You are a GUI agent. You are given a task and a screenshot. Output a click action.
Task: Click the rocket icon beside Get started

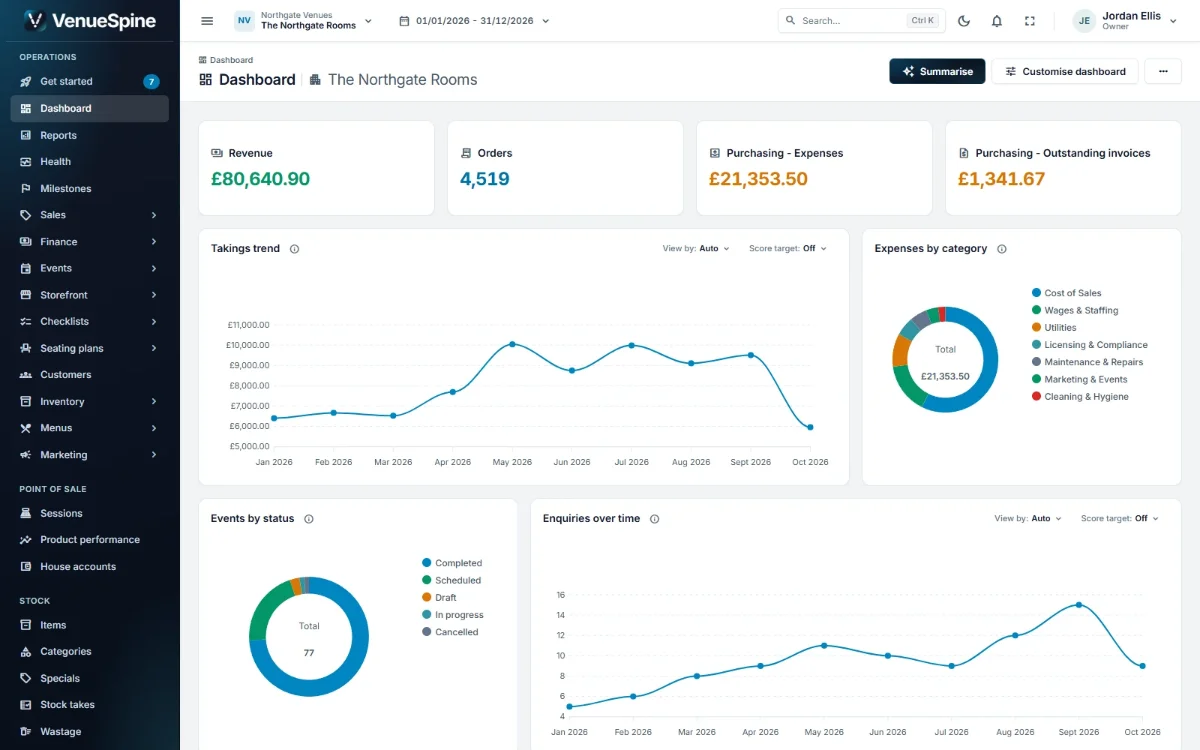26,82
